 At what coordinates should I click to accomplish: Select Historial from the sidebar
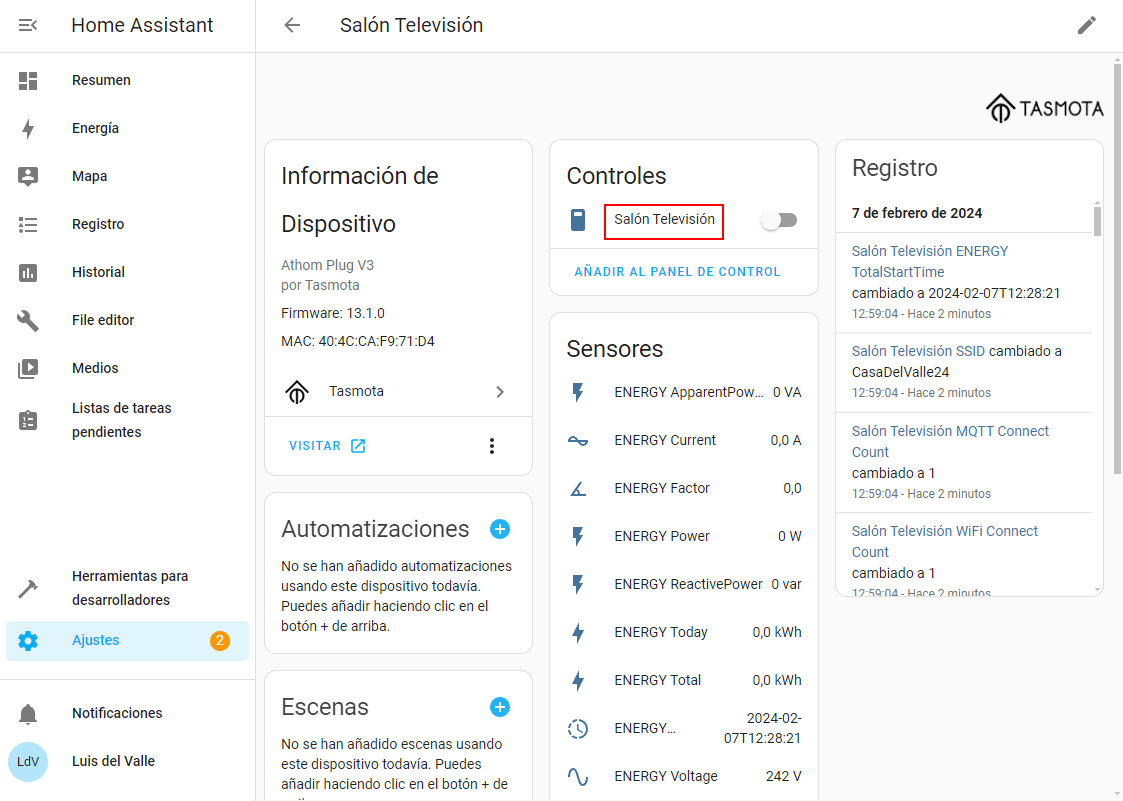tap(98, 272)
